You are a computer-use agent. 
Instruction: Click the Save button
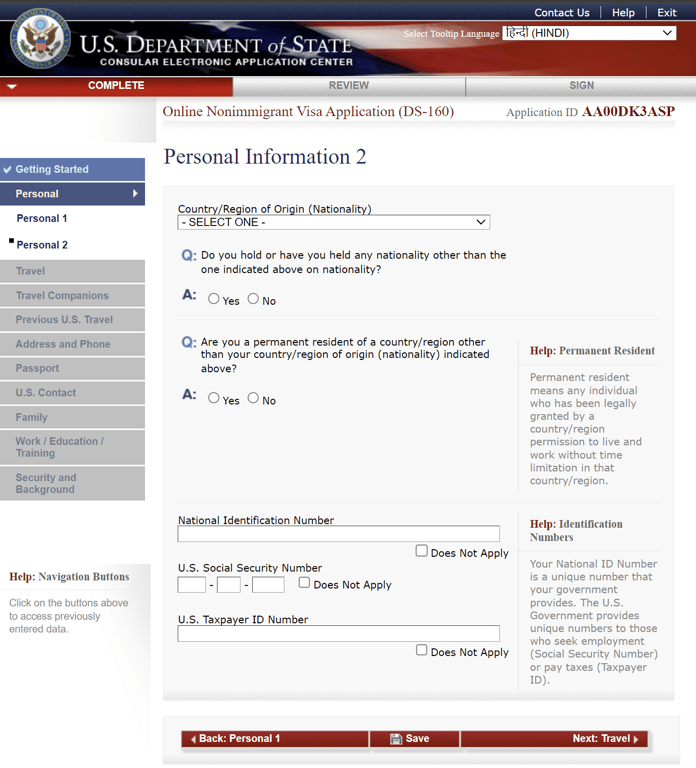[414, 739]
